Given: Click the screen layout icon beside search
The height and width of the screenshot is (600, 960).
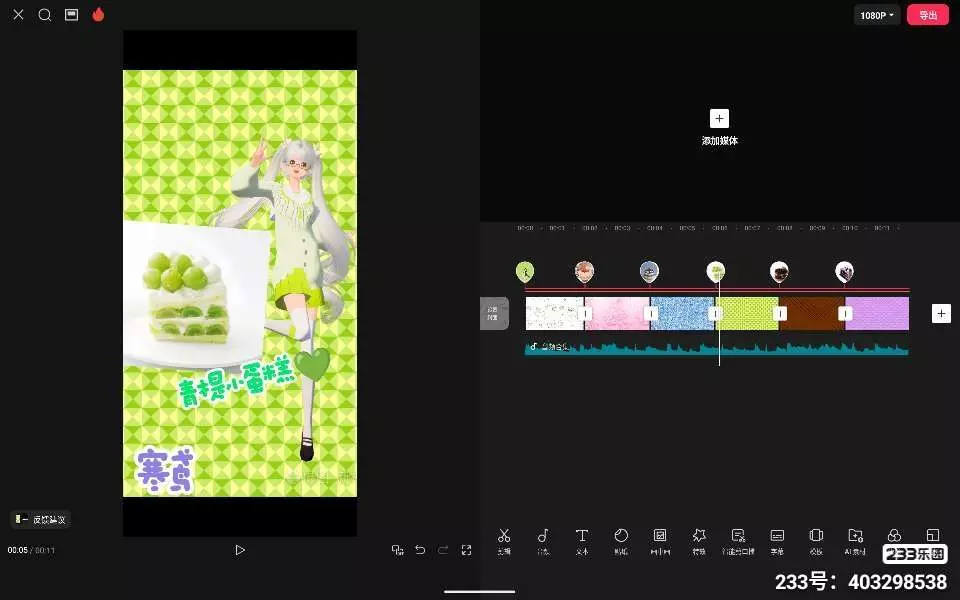Looking at the screenshot, I should click(x=72, y=15).
